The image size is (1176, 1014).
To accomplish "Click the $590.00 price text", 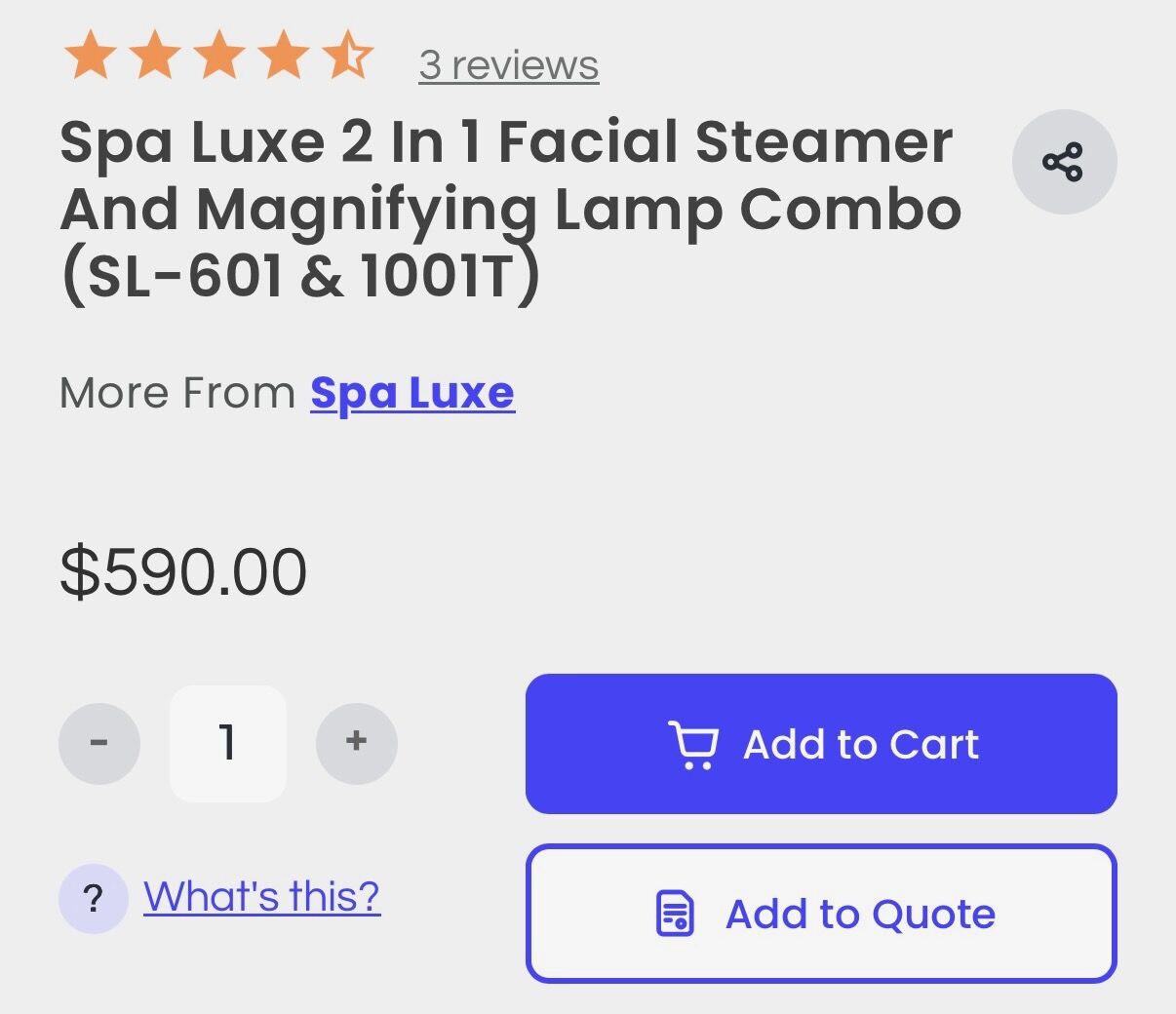I will [183, 572].
